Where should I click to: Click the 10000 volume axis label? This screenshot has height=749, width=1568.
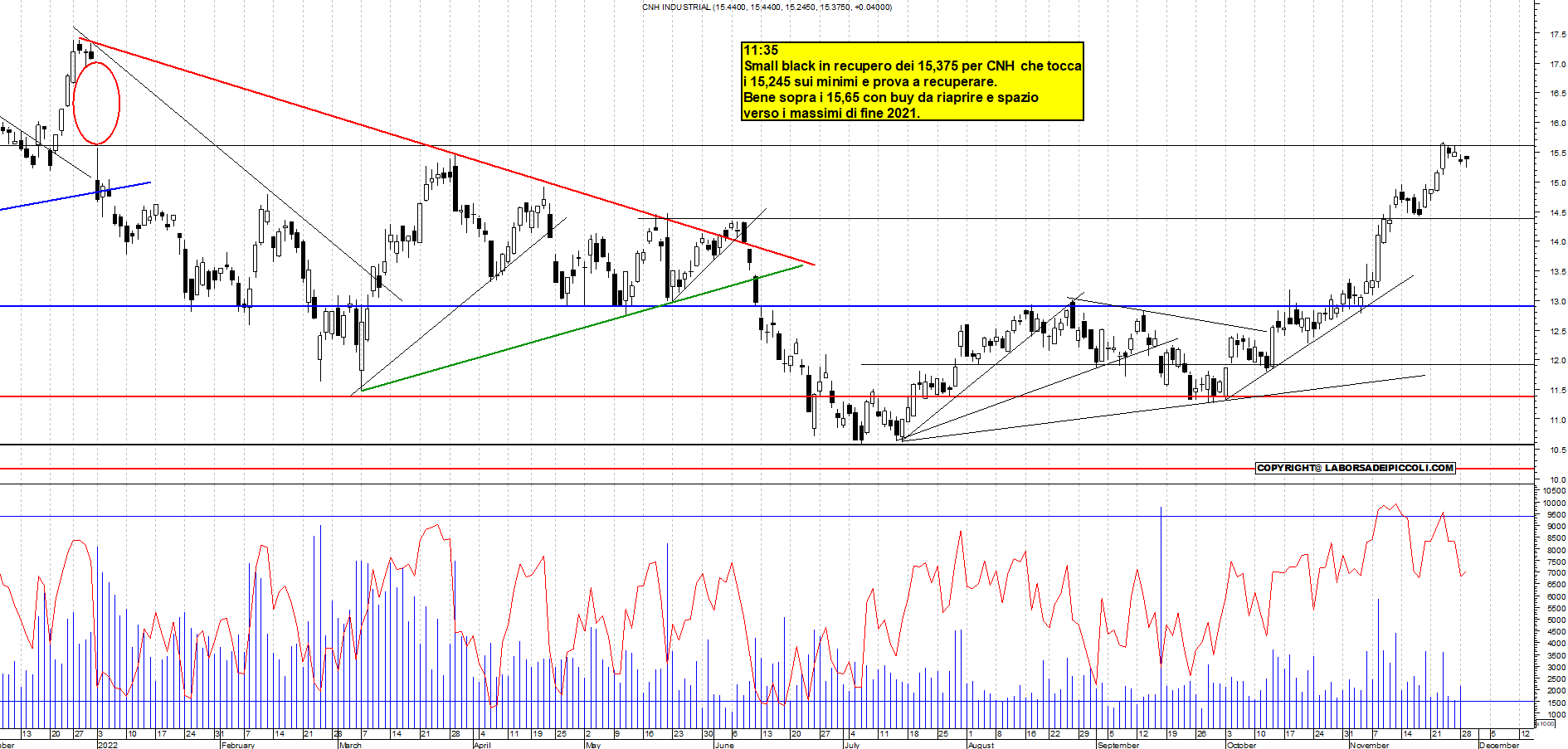click(1555, 503)
